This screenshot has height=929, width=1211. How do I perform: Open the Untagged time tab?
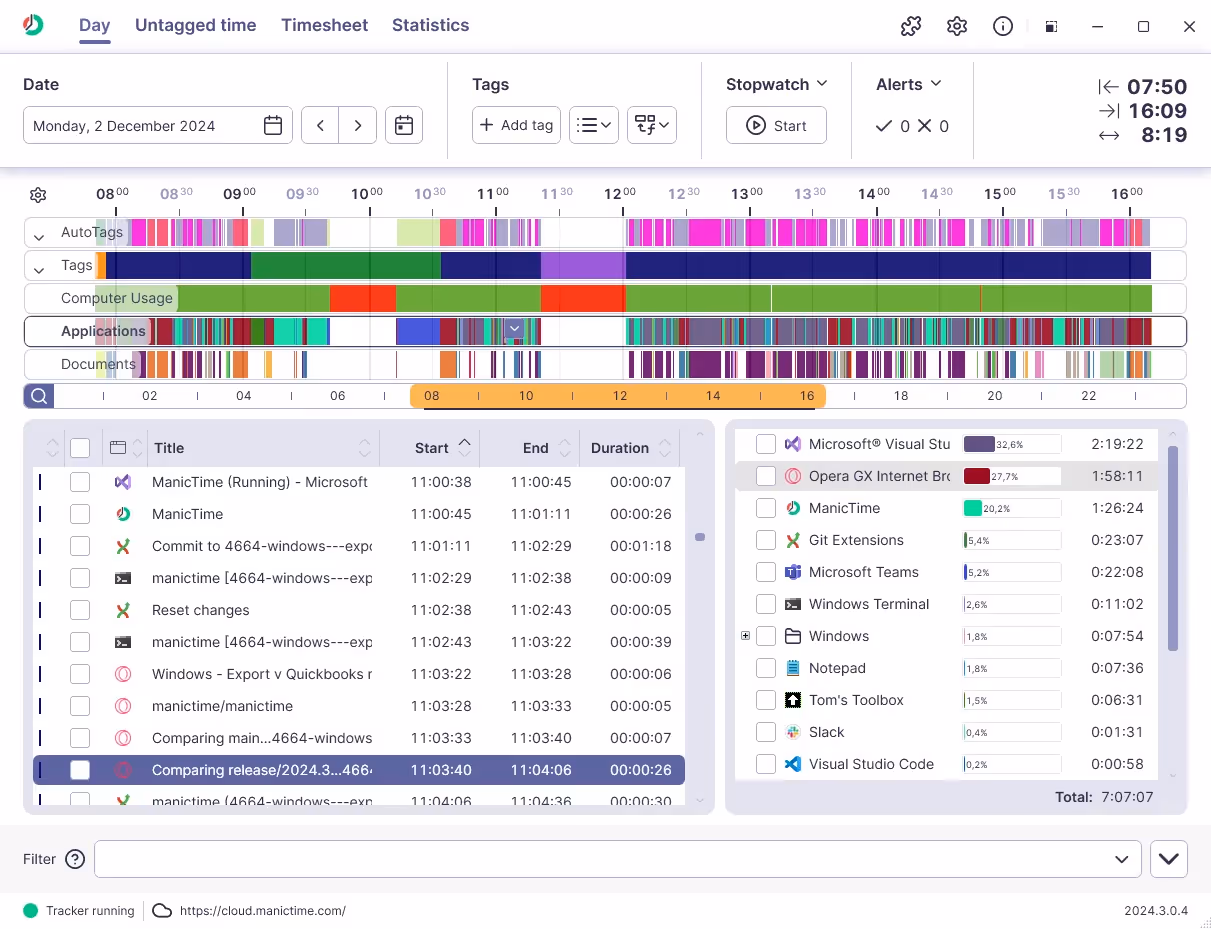tap(196, 25)
